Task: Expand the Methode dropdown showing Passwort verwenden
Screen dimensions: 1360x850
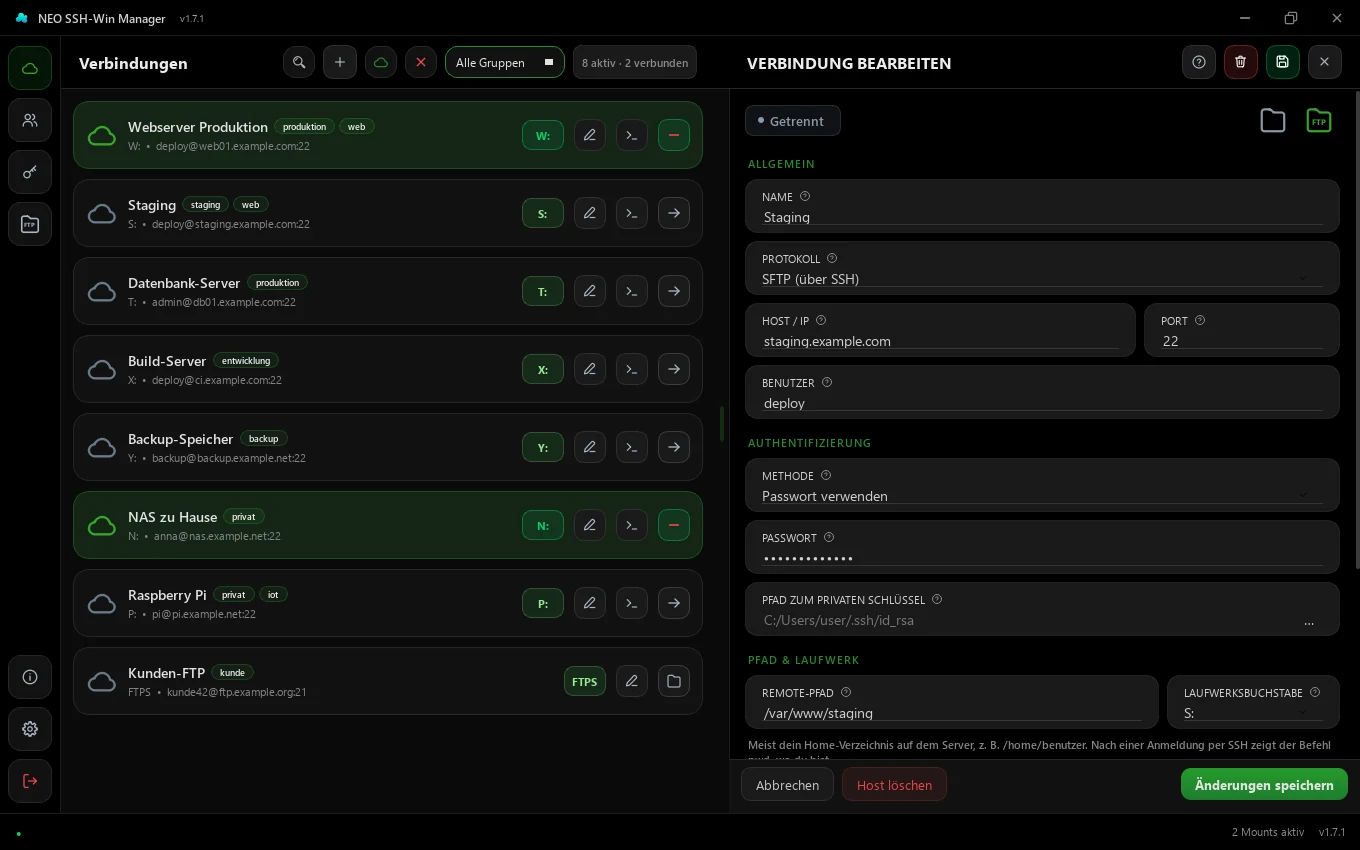Action: click(x=1042, y=496)
